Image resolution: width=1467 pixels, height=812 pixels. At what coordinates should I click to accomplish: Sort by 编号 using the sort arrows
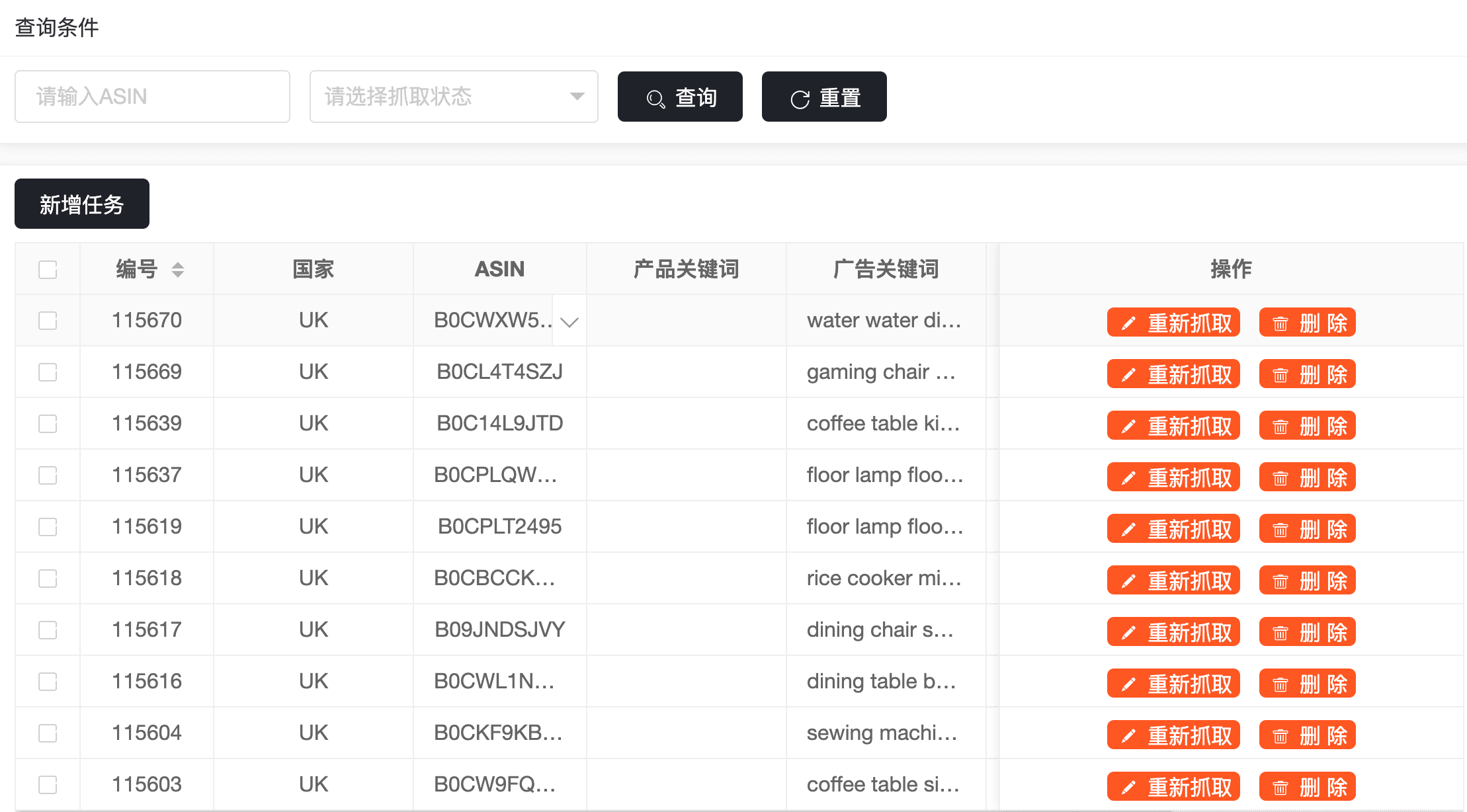pyautogui.click(x=177, y=269)
